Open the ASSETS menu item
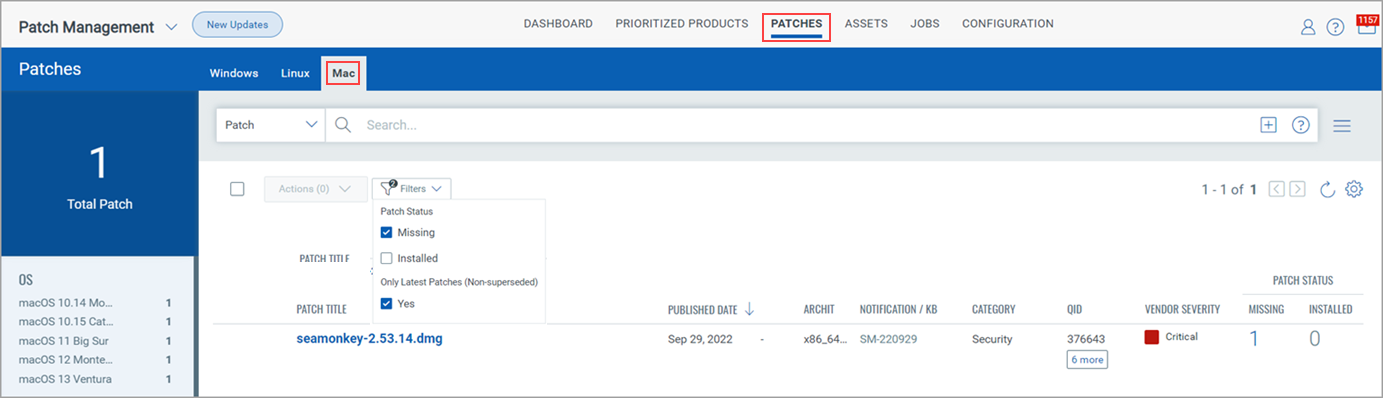Image resolution: width=1383 pixels, height=398 pixels. coord(866,23)
